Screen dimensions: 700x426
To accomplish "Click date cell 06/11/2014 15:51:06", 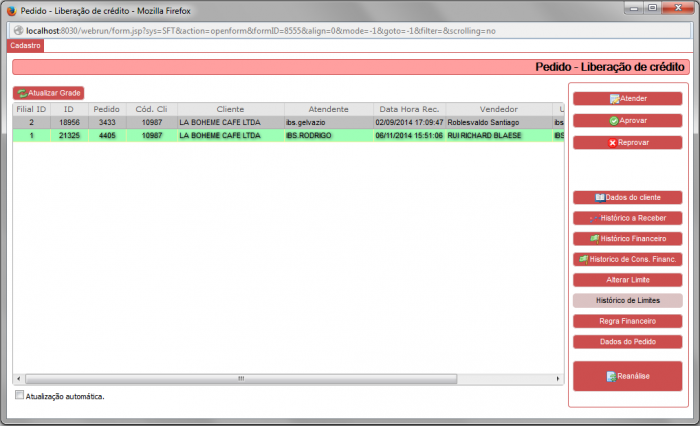I will [x=409, y=135].
